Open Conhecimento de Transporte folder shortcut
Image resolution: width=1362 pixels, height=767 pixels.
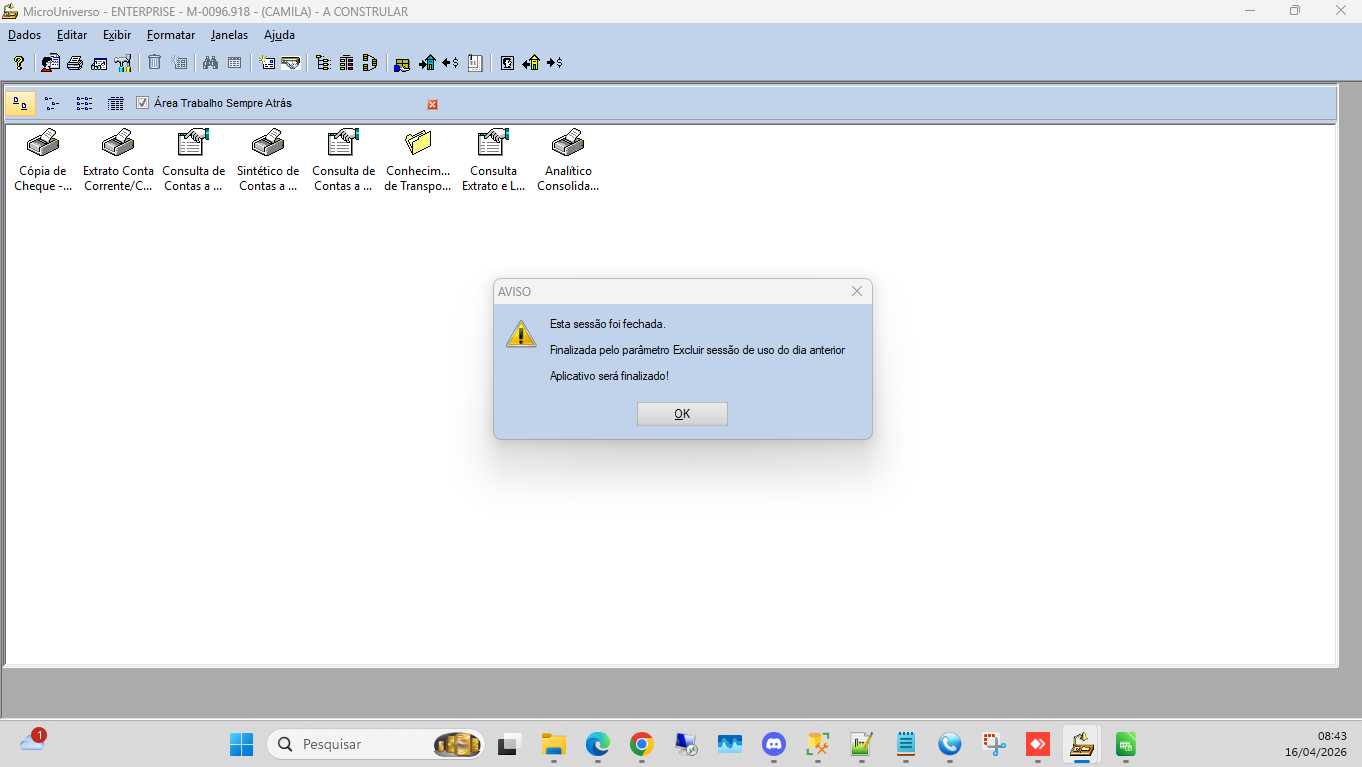click(418, 144)
